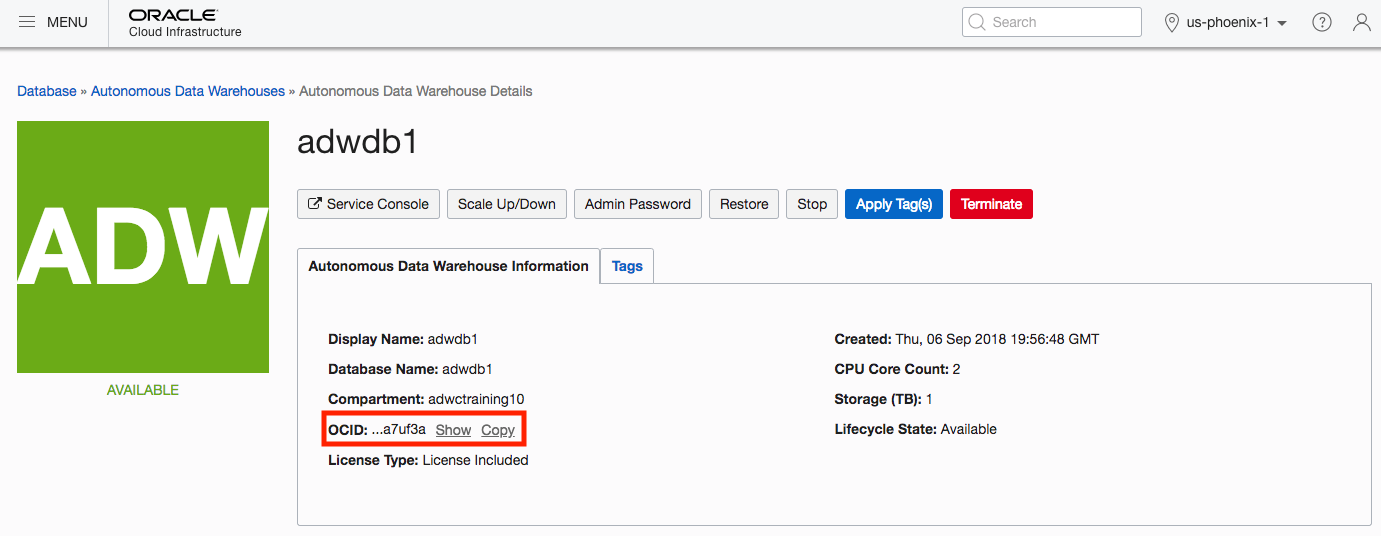Open the Service Console button
The height and width of the screenshot is (536, 1381).
tap(368, 204)
